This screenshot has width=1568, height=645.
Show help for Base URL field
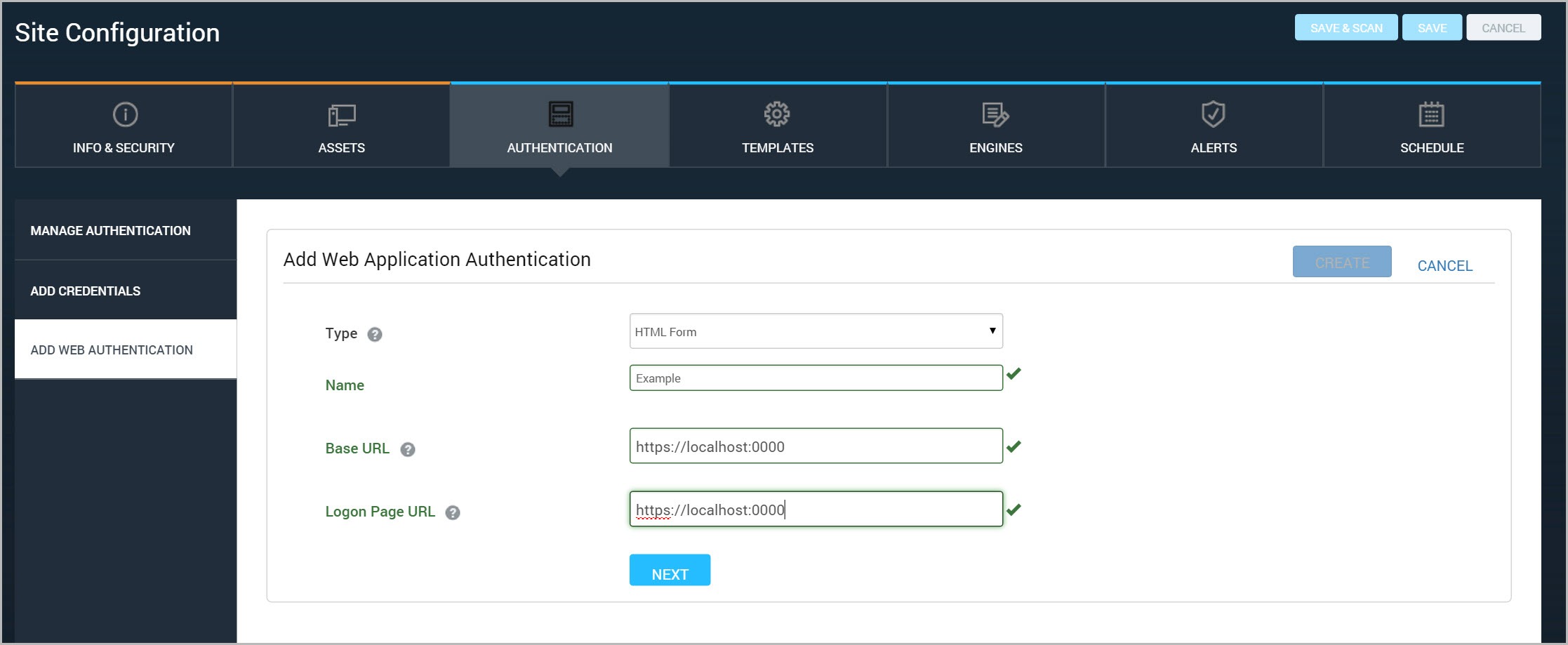point(408,450)
